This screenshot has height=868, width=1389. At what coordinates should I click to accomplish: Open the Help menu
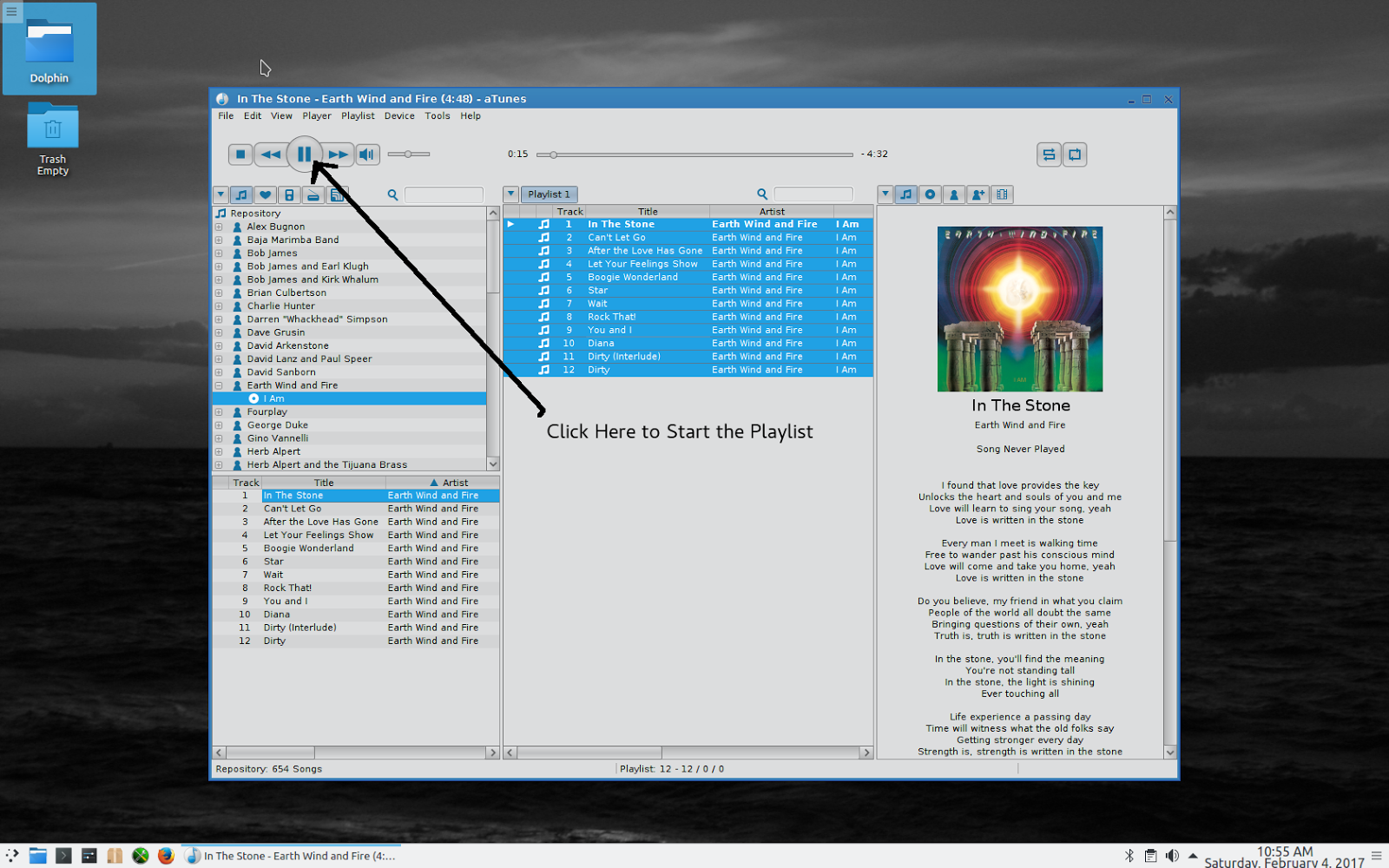tap(471, 115)
